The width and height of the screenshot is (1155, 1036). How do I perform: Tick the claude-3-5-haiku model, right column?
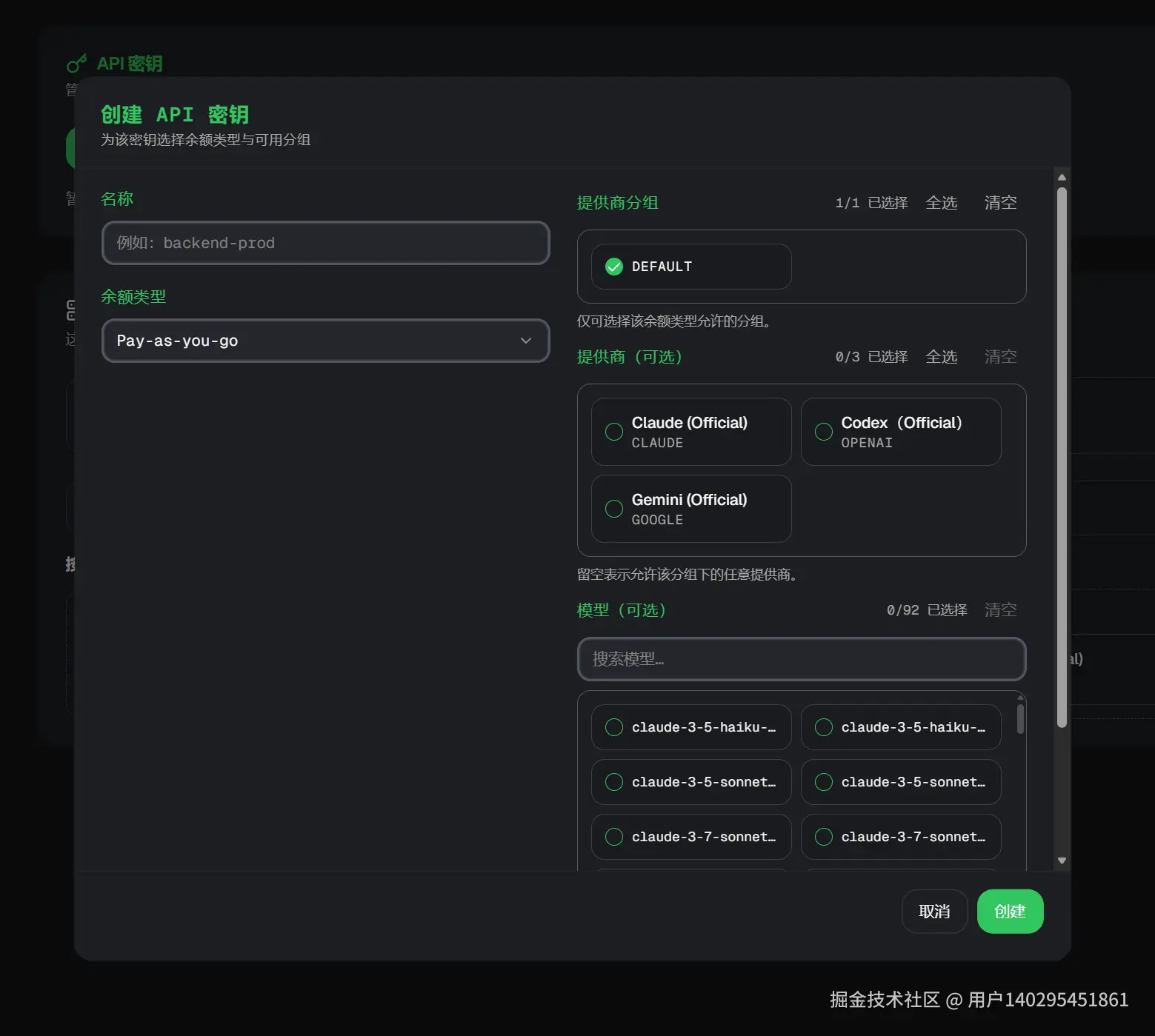click(x=901, y=727)
